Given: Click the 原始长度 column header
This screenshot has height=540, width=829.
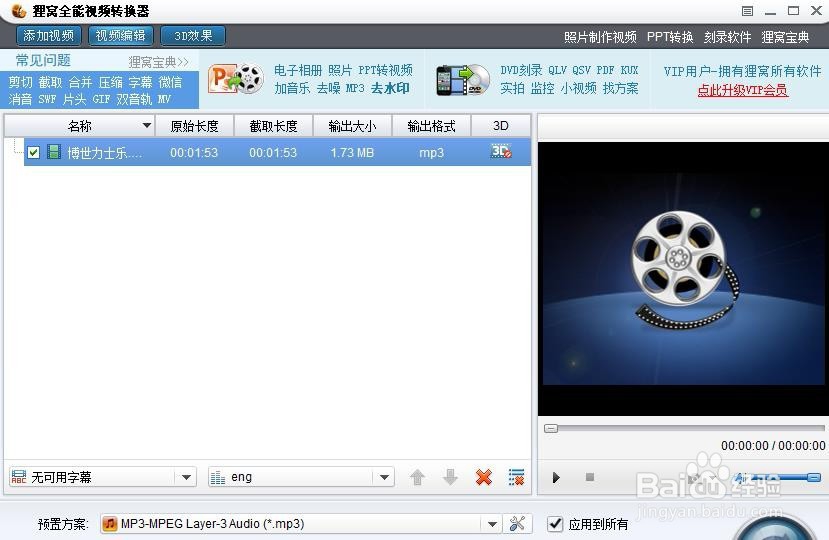Looking at the screenshot, I should coord(194,126).
